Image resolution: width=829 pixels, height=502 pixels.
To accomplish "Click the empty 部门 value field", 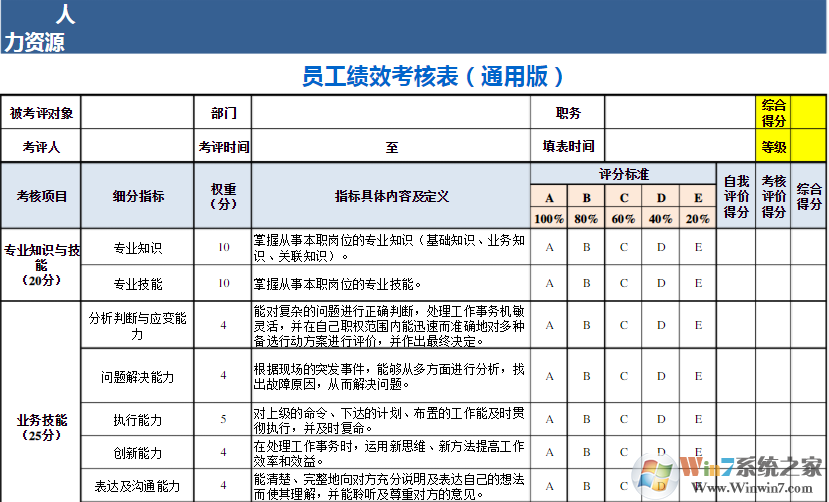I will (x=391, y=113).
